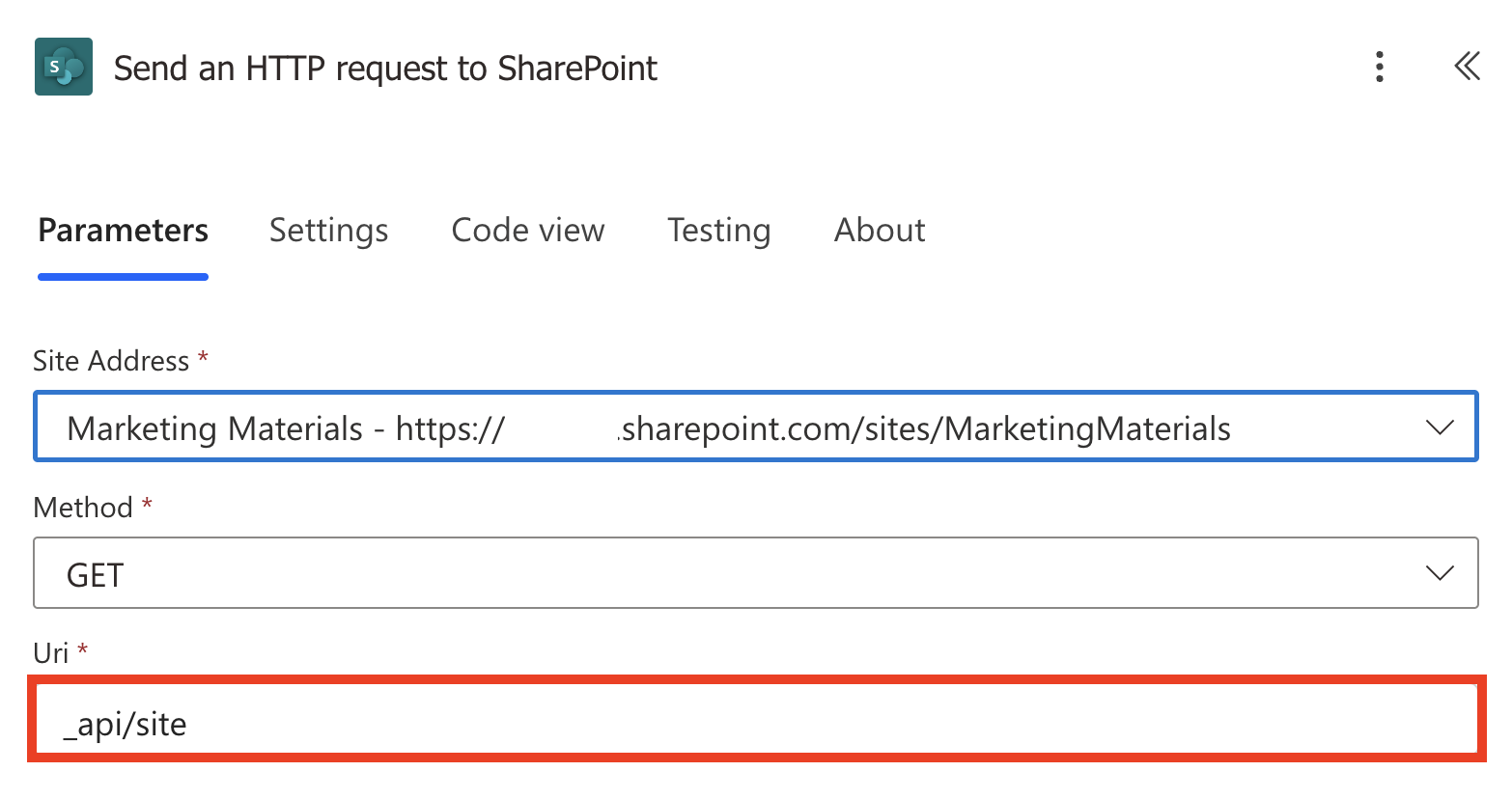Open the three-dot more options menu

[x=1380, y=67]
